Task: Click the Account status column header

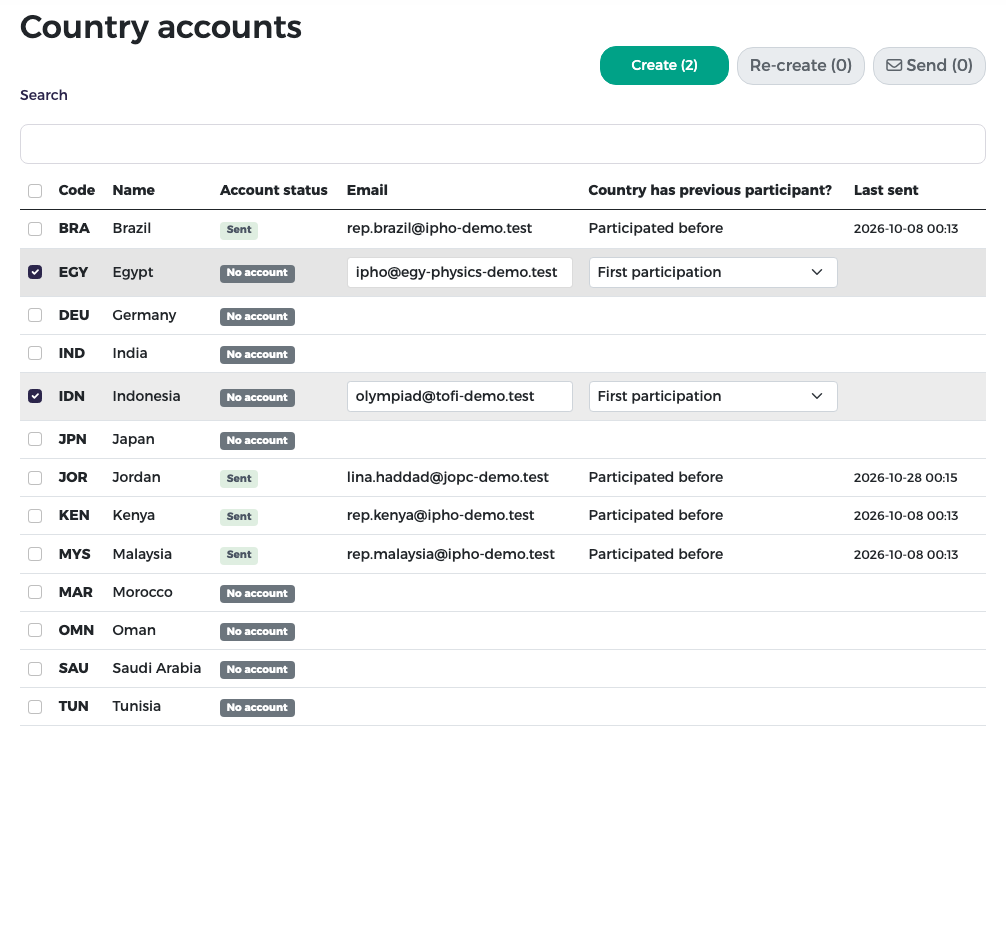Action: tap(273, 190)
